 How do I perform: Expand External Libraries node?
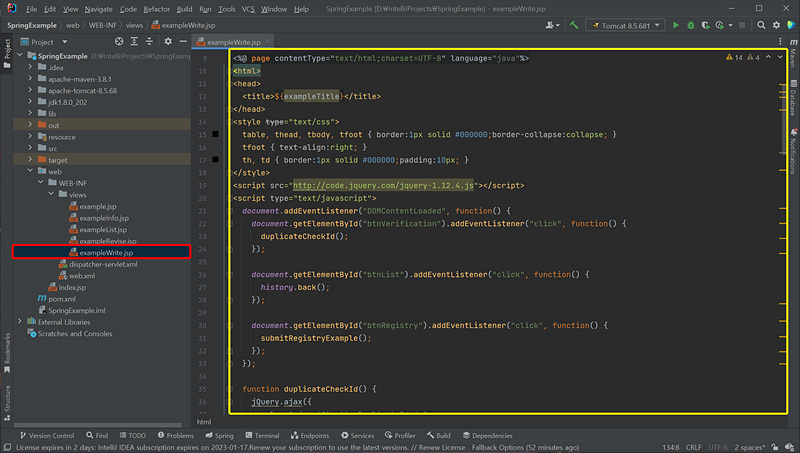tap(20, 321)
